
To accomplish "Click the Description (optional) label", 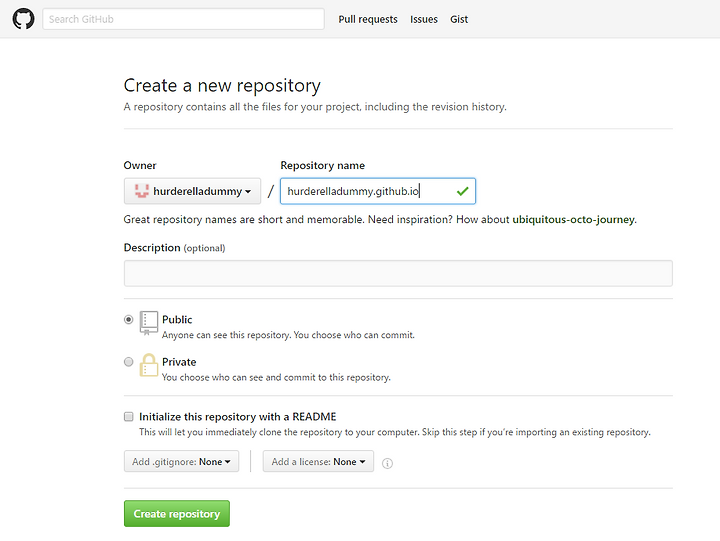I will coord(174,248).
